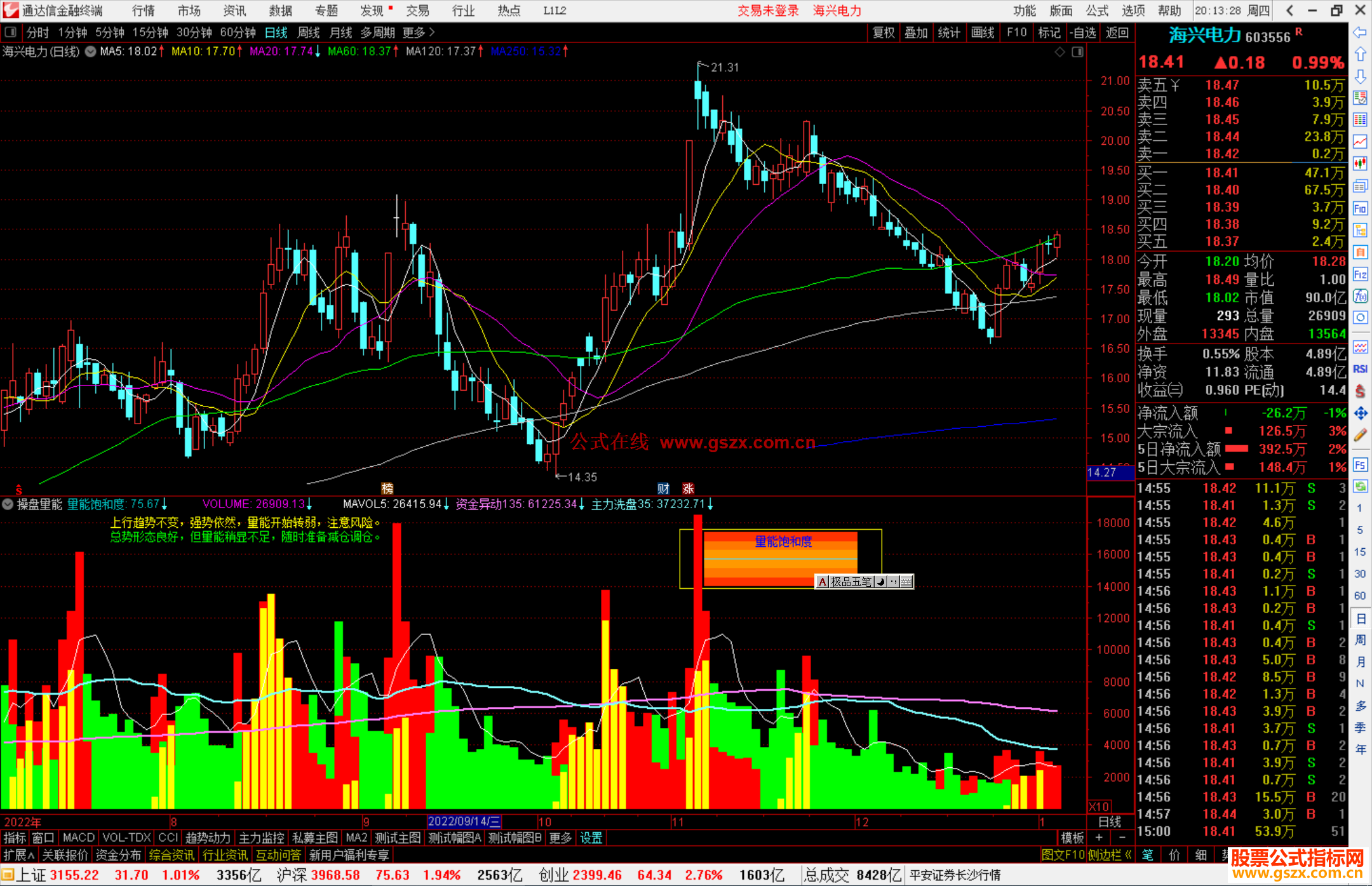Open the F10 company info sidebar icon
Screen dimensions: 1372x886
1360,209
